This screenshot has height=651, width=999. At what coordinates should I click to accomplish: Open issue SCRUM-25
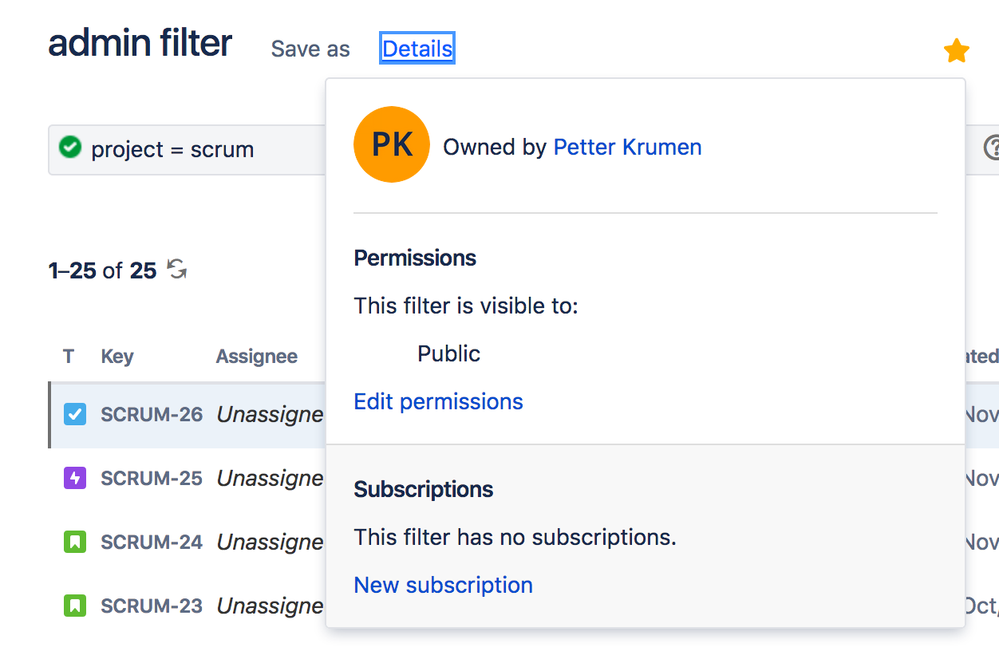(x=151, y=478)
